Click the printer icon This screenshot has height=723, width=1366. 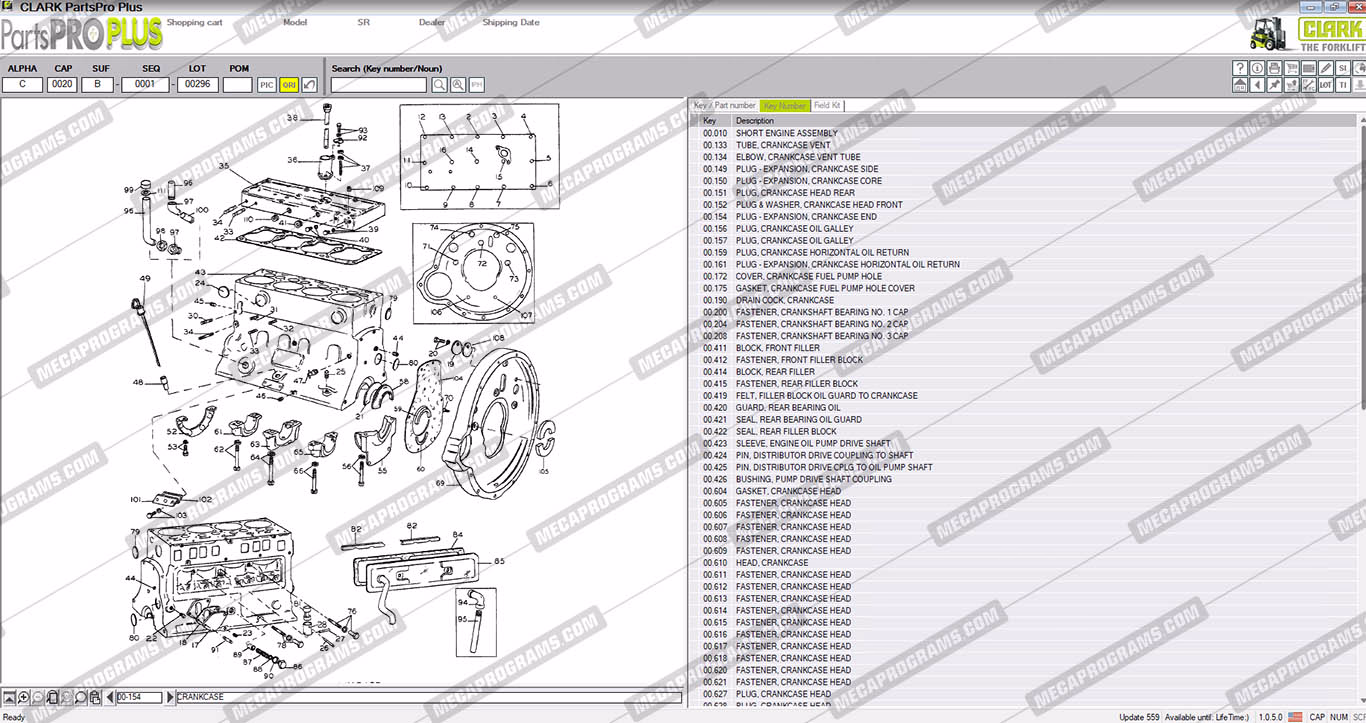point(1274,68)
